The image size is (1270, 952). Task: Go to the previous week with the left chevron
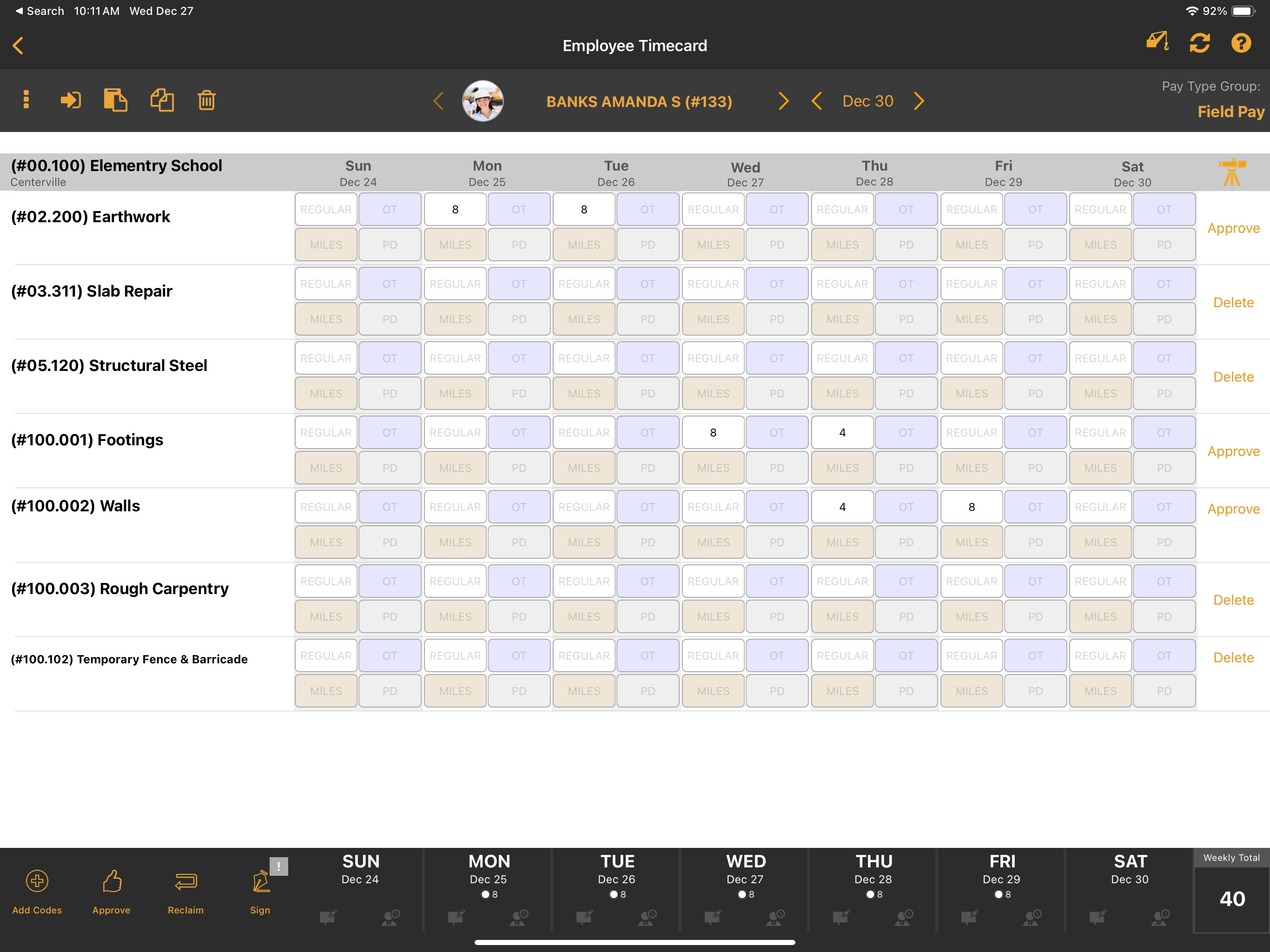click(x=817, y=101)
